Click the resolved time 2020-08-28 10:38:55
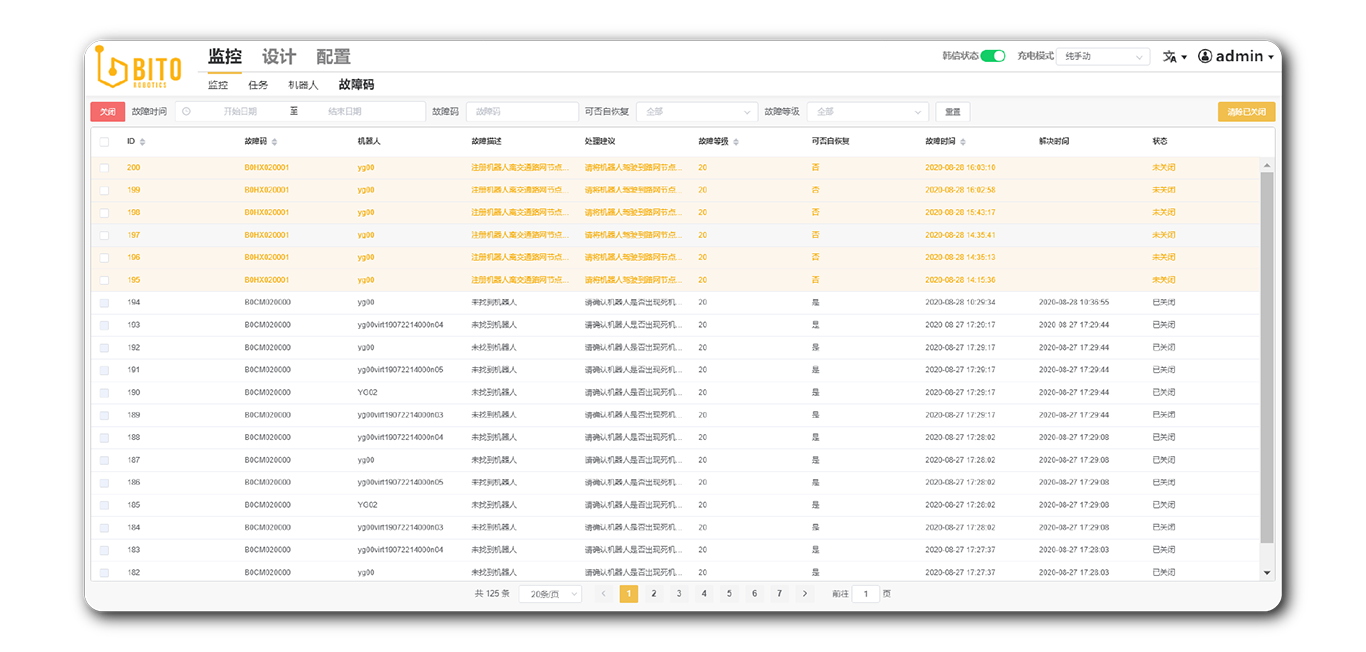This screenshot has height=652, width=1366. point(1074,302)
